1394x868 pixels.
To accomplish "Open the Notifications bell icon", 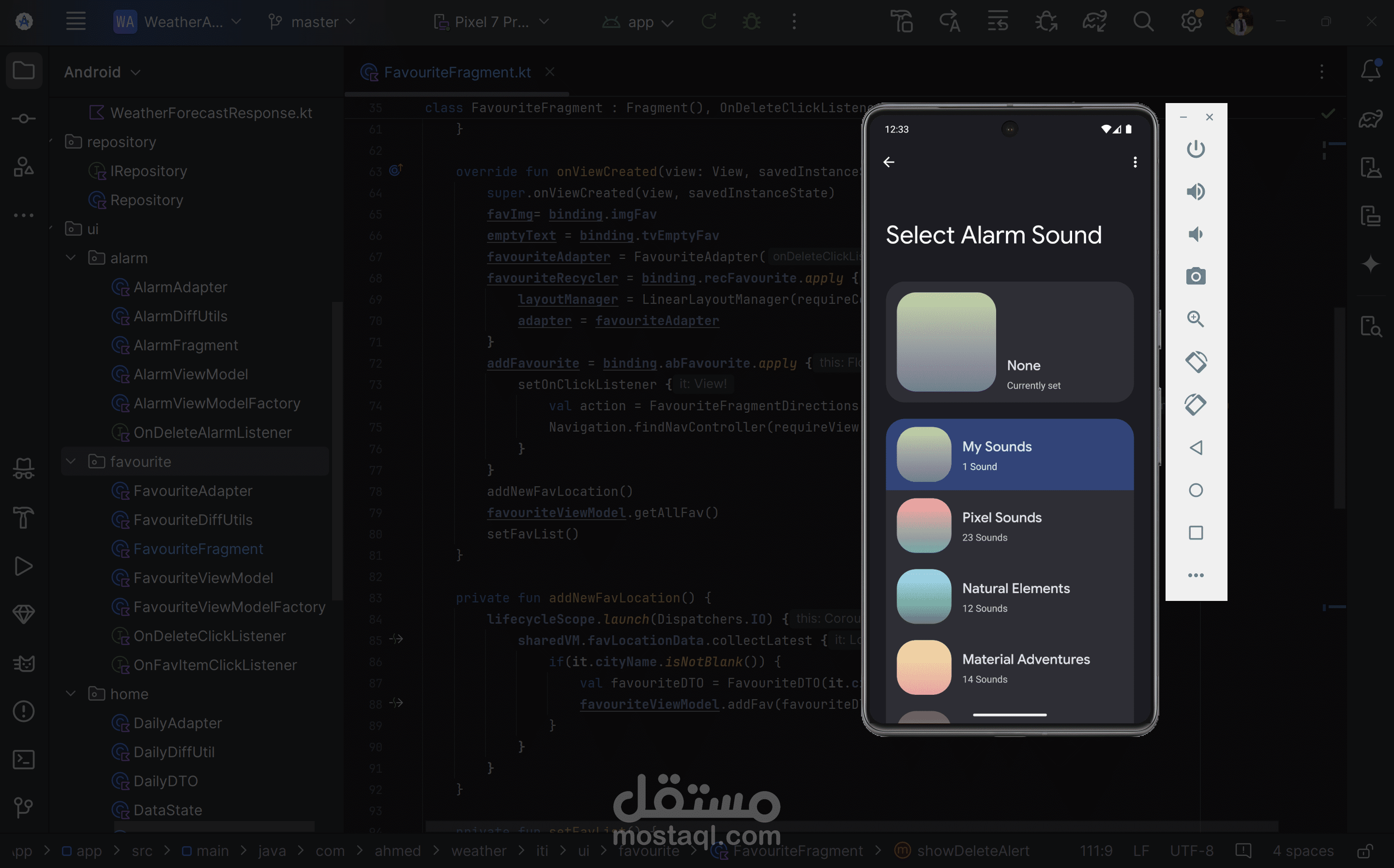I will coord(1370,71).
